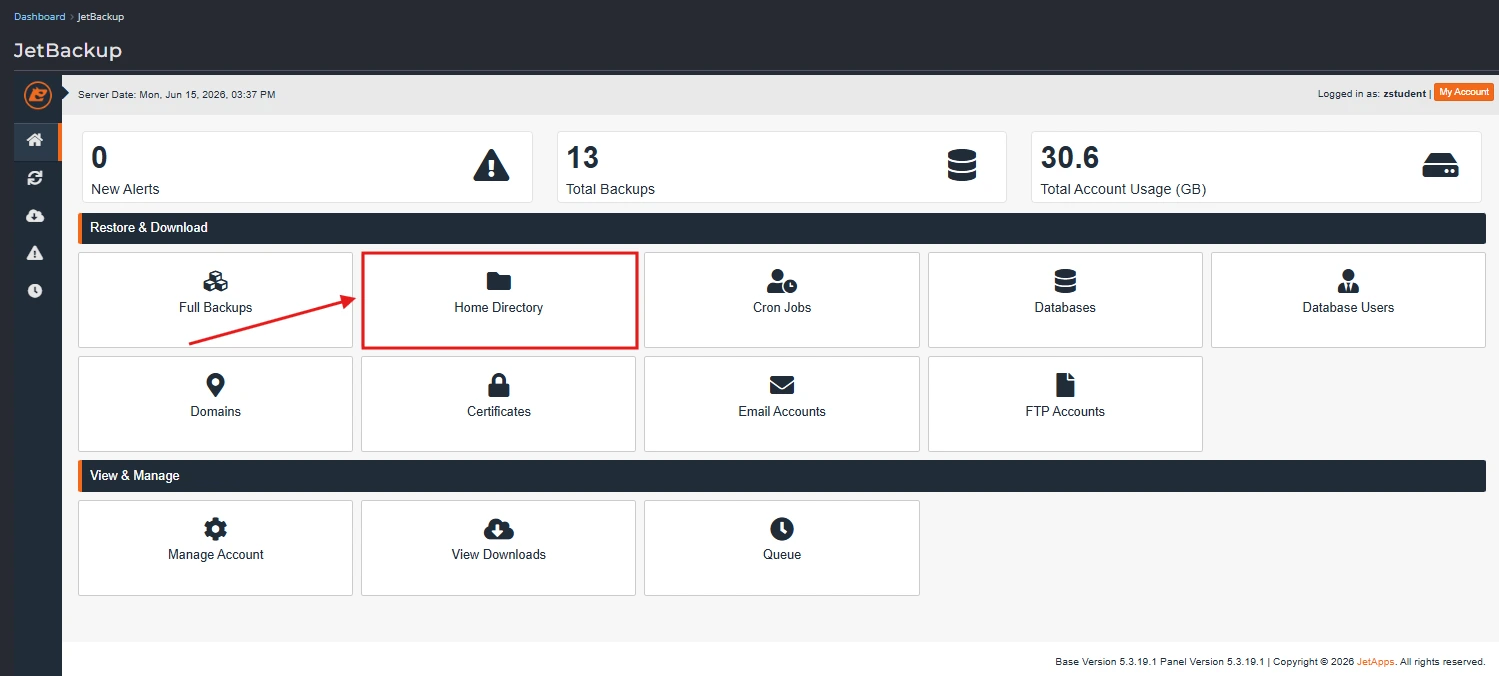This screenshot has height=676, width=1499.
Task: Click the Total Backups label
Action: (x=610, y=189)
